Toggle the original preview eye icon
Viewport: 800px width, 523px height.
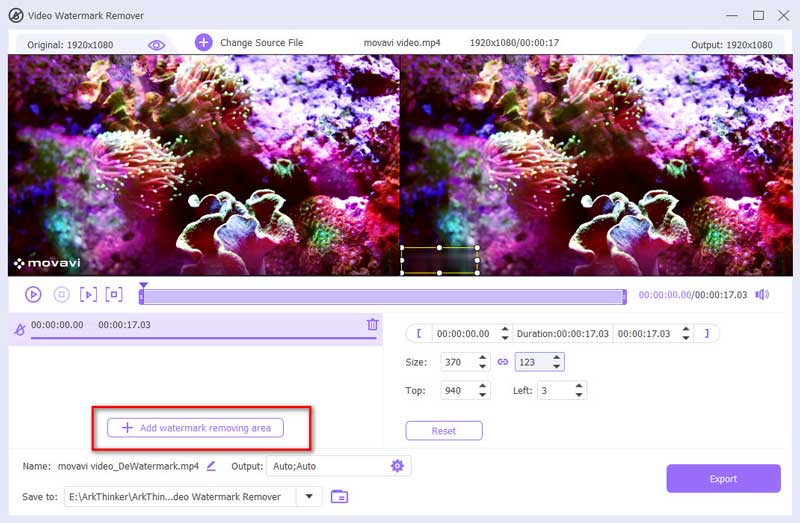point(156,45)
